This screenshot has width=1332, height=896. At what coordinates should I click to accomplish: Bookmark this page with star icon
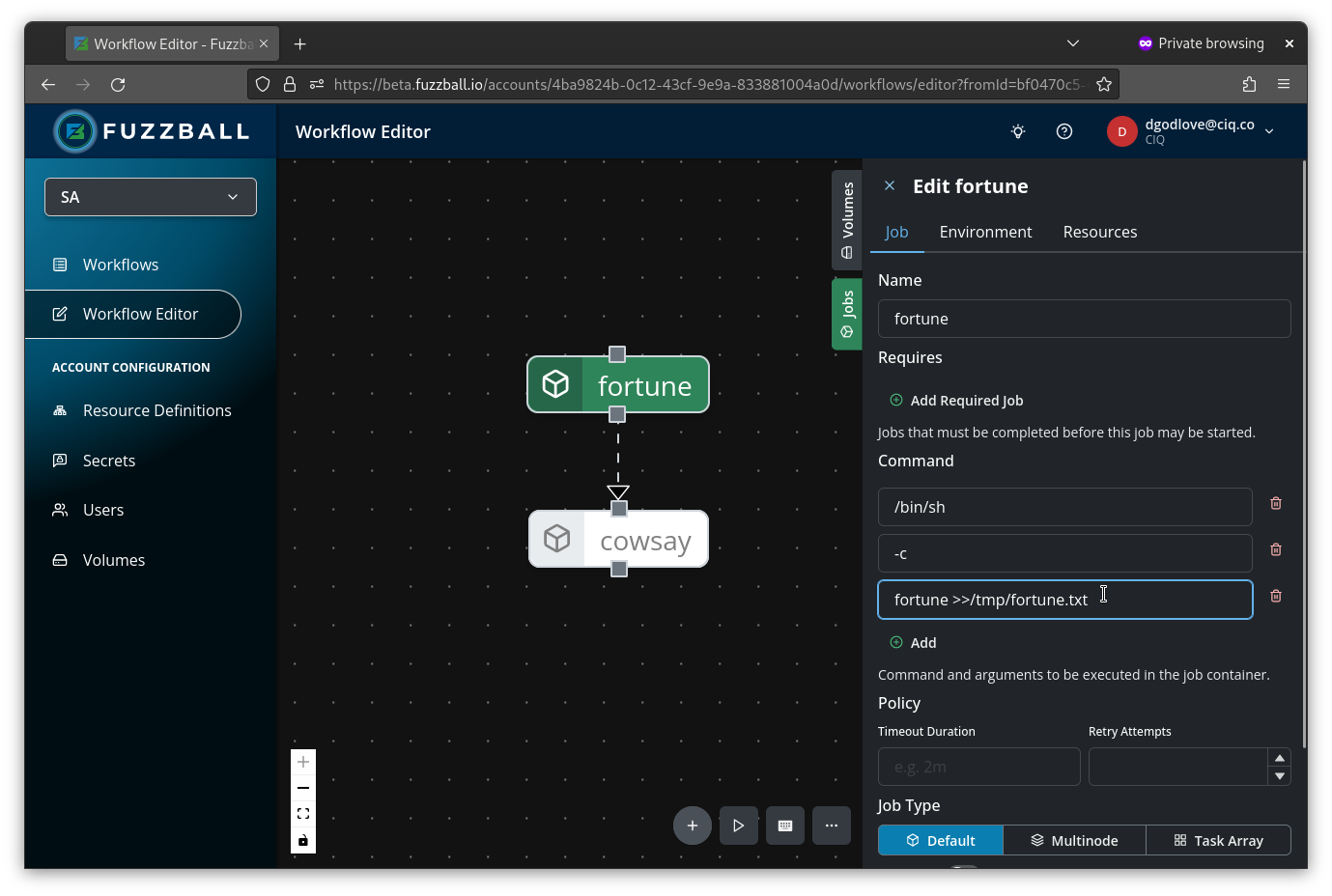(1104, 85)
